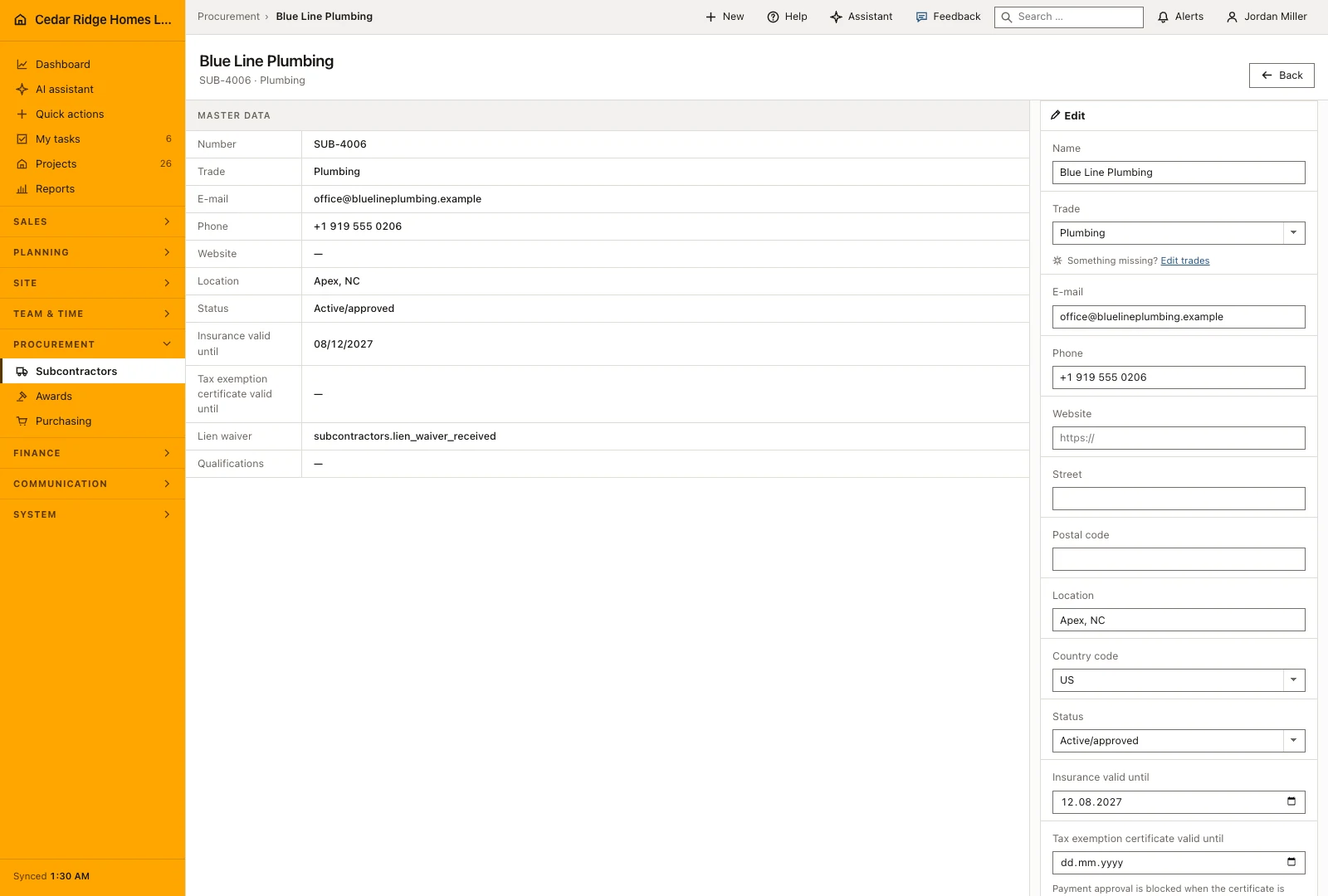Go to Projects in the sidebar
Image resolution: width=1328 pixels, height=896 pixels.
[x=92, y=163]
